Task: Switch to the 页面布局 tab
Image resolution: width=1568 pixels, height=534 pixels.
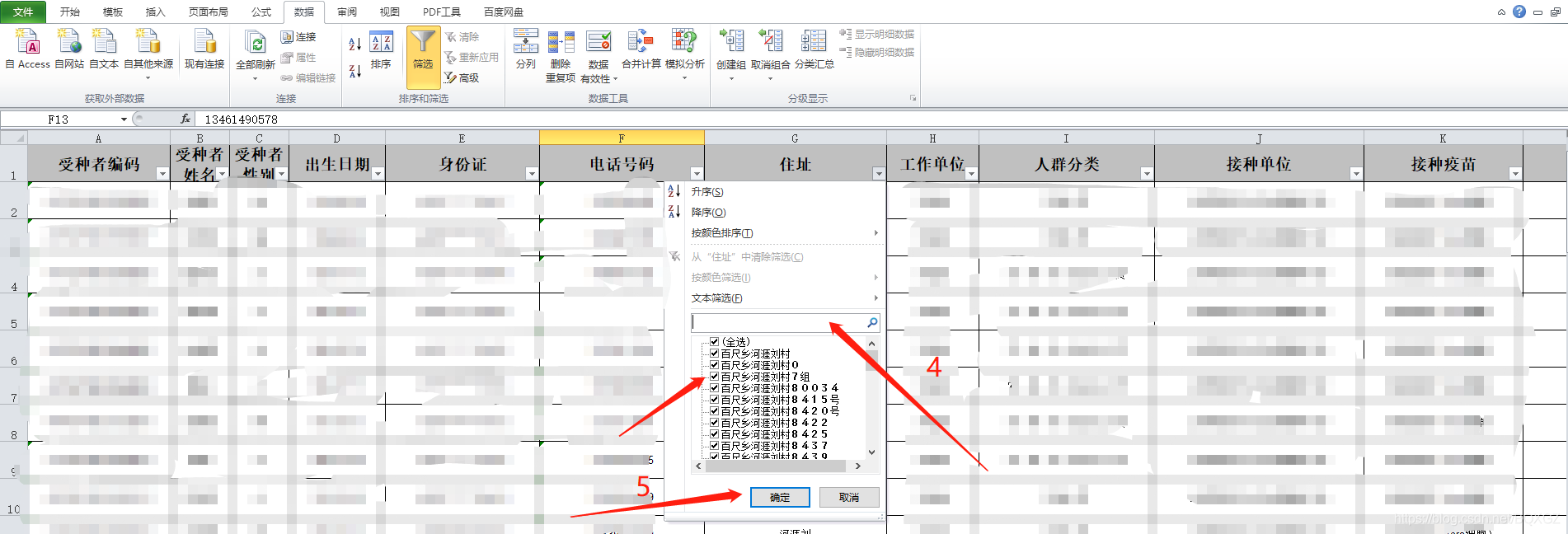Action: tap(209, 12)
